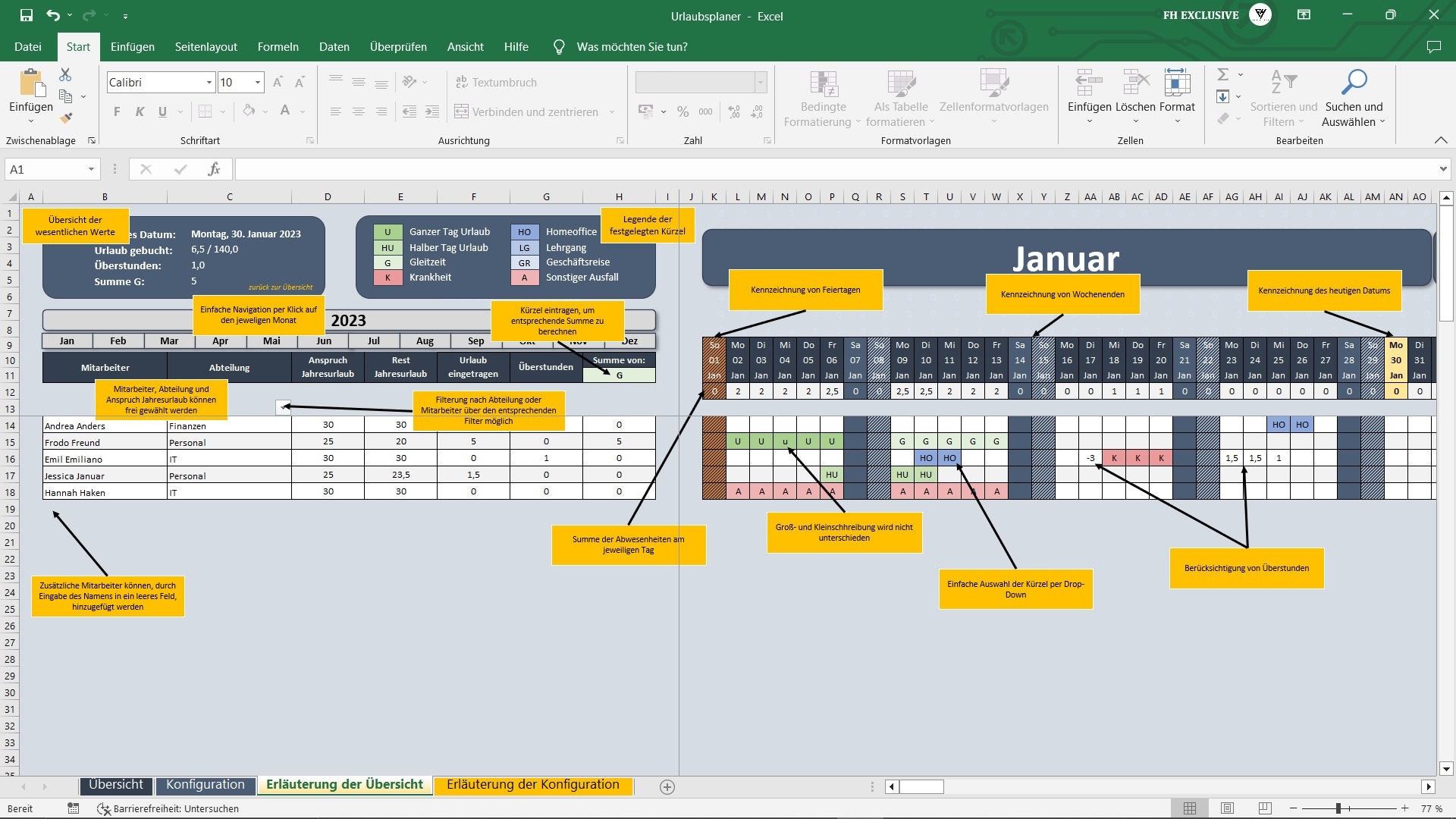Apply percentage number format
Screen dimensions: 1456x819
point(682,111)
